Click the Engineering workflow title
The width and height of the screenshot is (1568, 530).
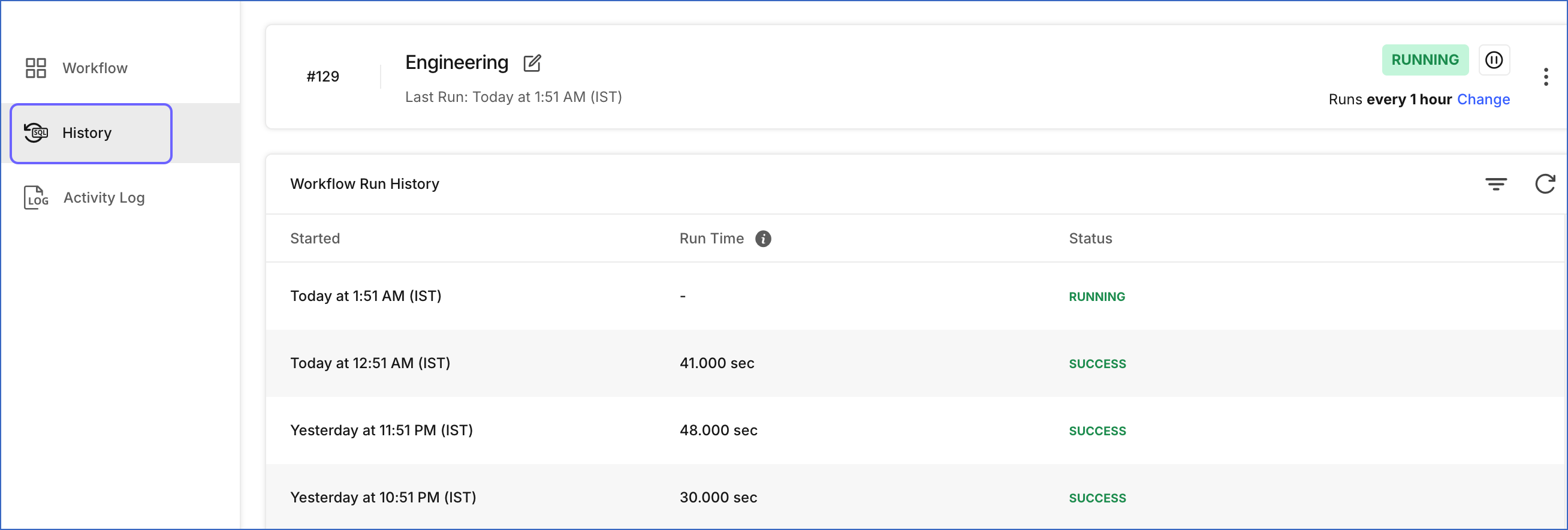457,62
